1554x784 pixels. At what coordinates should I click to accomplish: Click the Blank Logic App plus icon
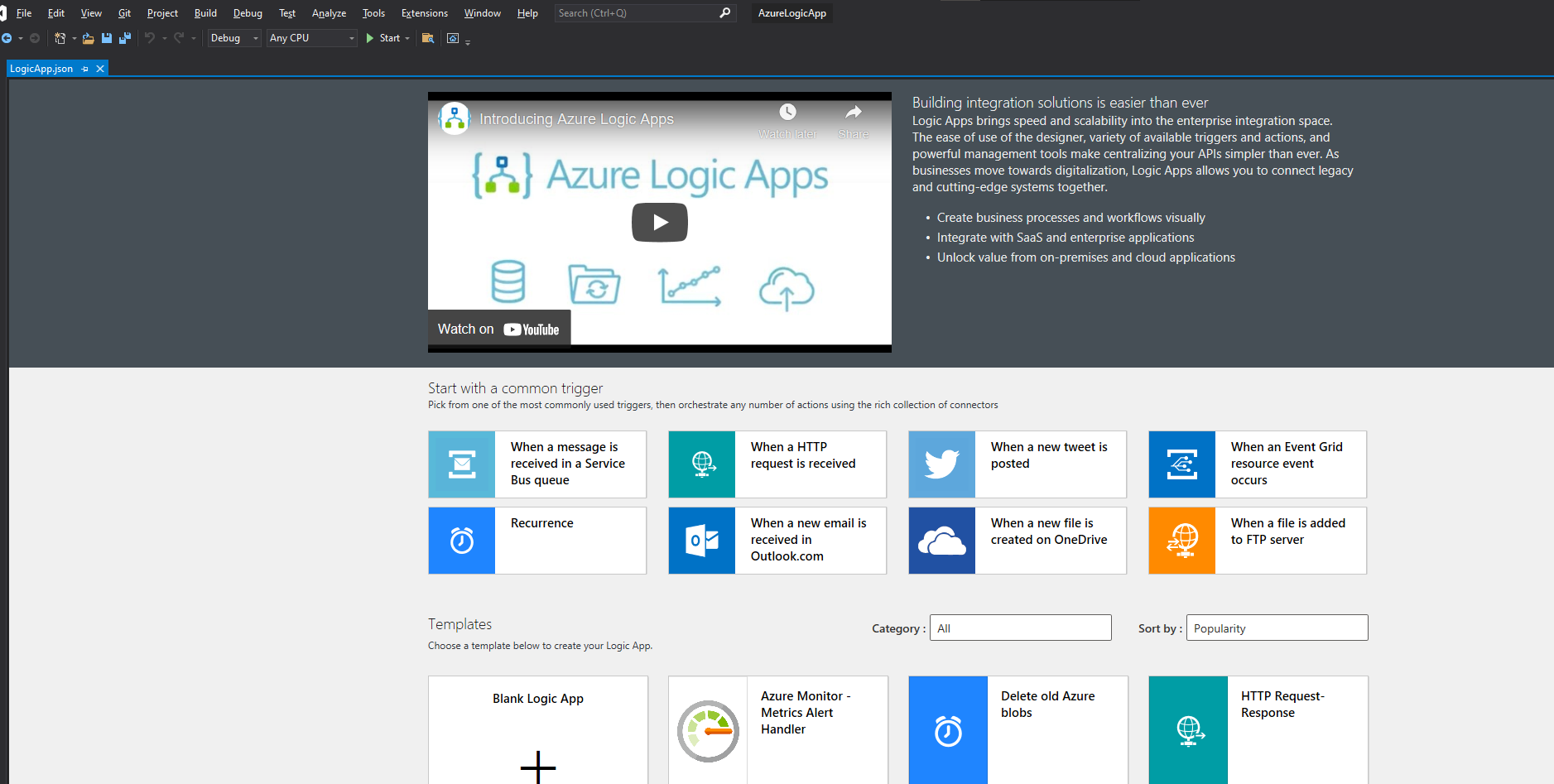point(538,767)
